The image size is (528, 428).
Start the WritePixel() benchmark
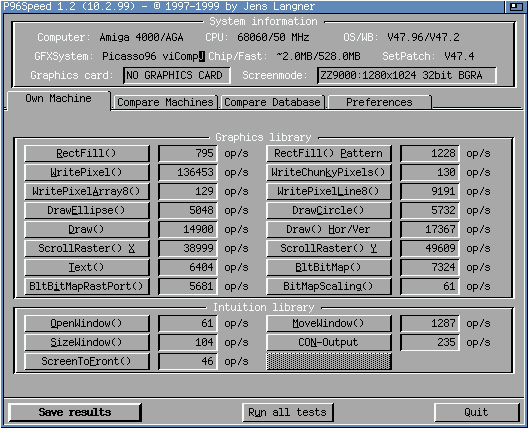coord(87,173)
